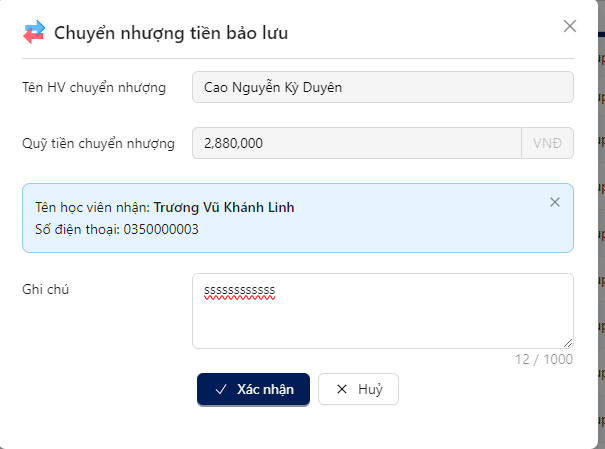
Task: Click the Ghi chú label
Action: click(x=46, y=289)
